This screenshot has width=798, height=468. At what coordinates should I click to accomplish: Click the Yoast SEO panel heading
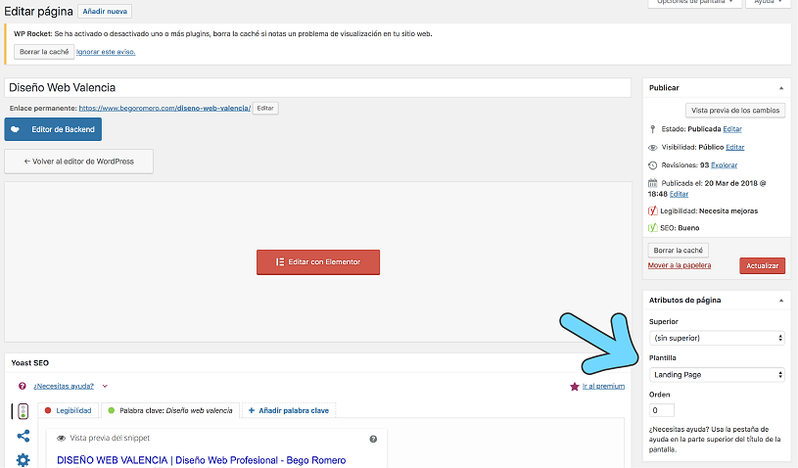click(x=30, y=363)
